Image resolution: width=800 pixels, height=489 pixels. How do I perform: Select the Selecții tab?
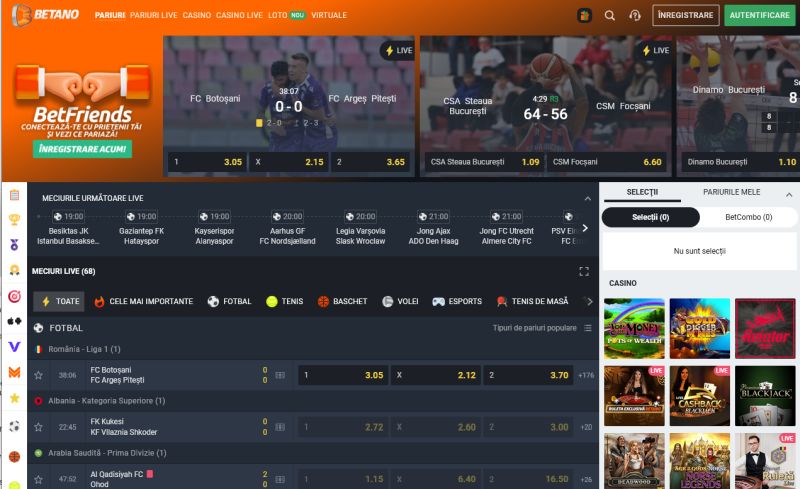tap(642, 192)
